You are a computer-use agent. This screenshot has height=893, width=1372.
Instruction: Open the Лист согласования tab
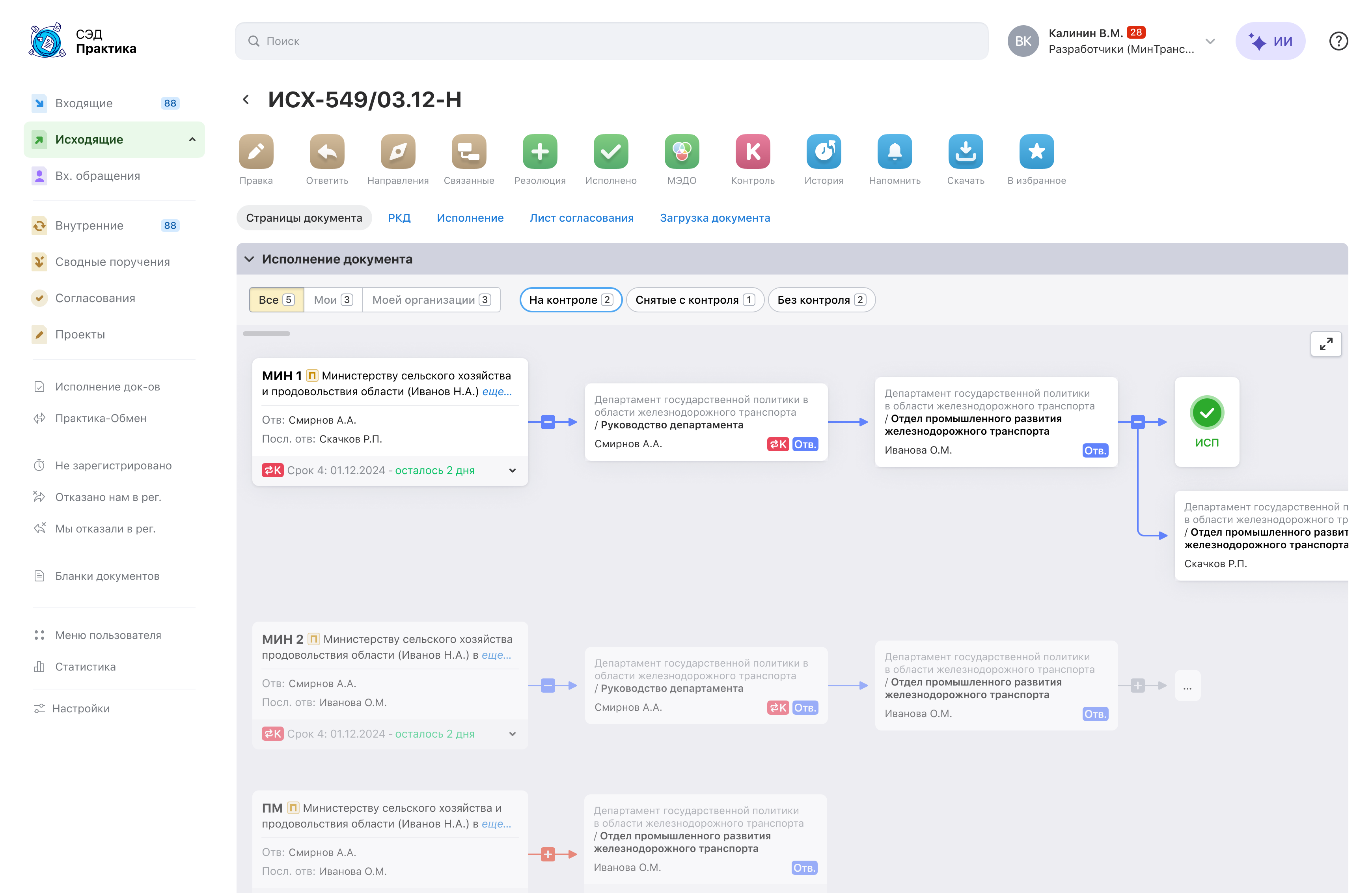click(581, 218)
